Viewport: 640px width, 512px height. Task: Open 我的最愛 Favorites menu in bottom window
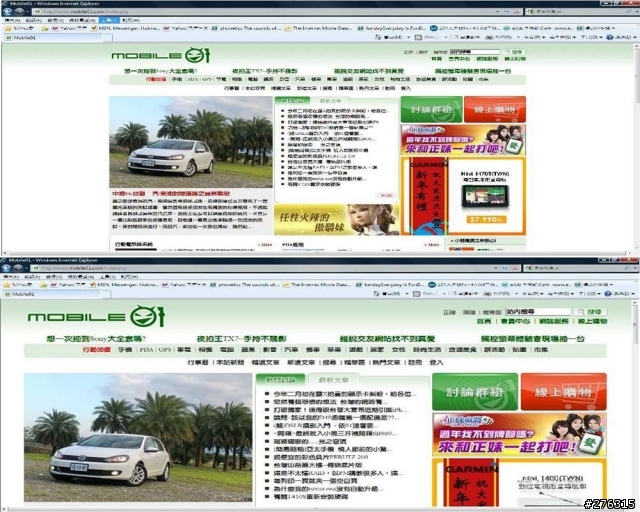(82, 277)
